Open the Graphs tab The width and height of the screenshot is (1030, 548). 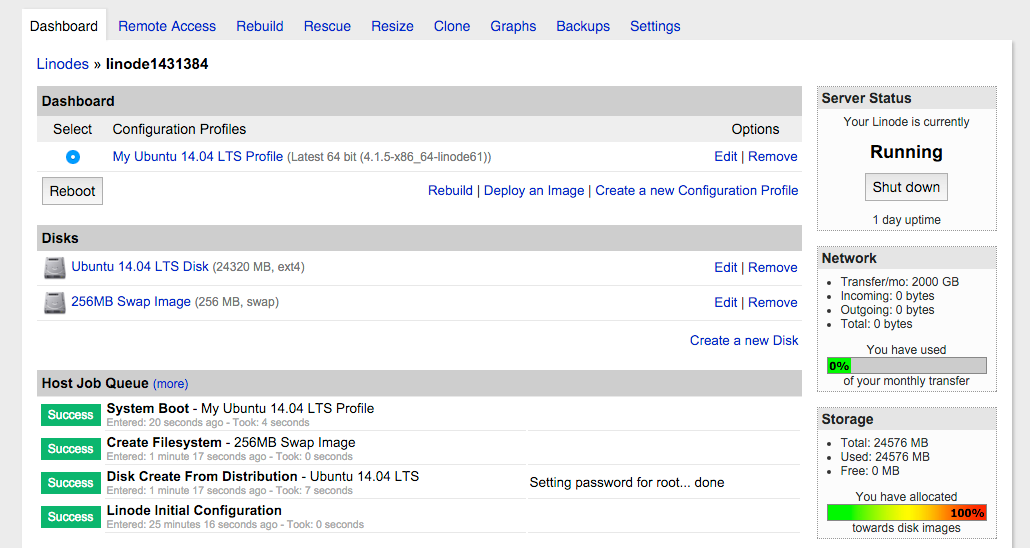tap(513, 26)
